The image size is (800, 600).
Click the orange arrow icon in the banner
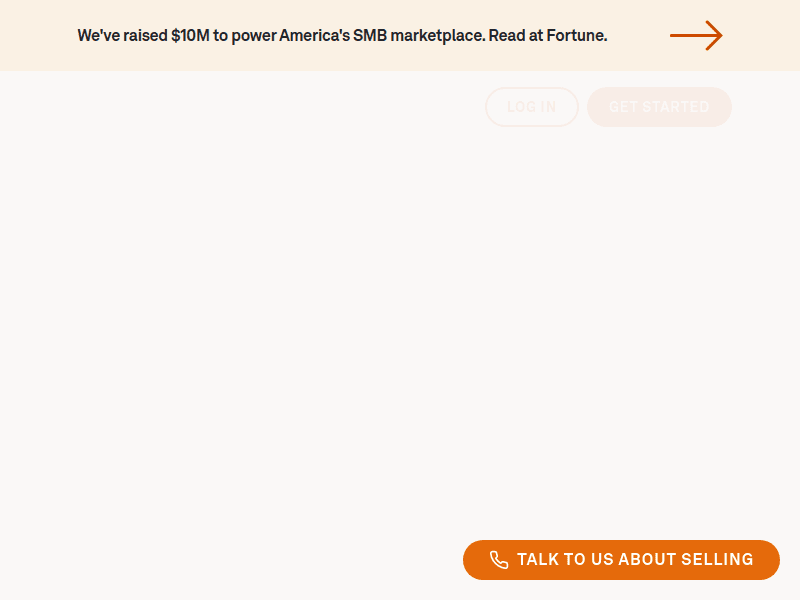point(696,36)
